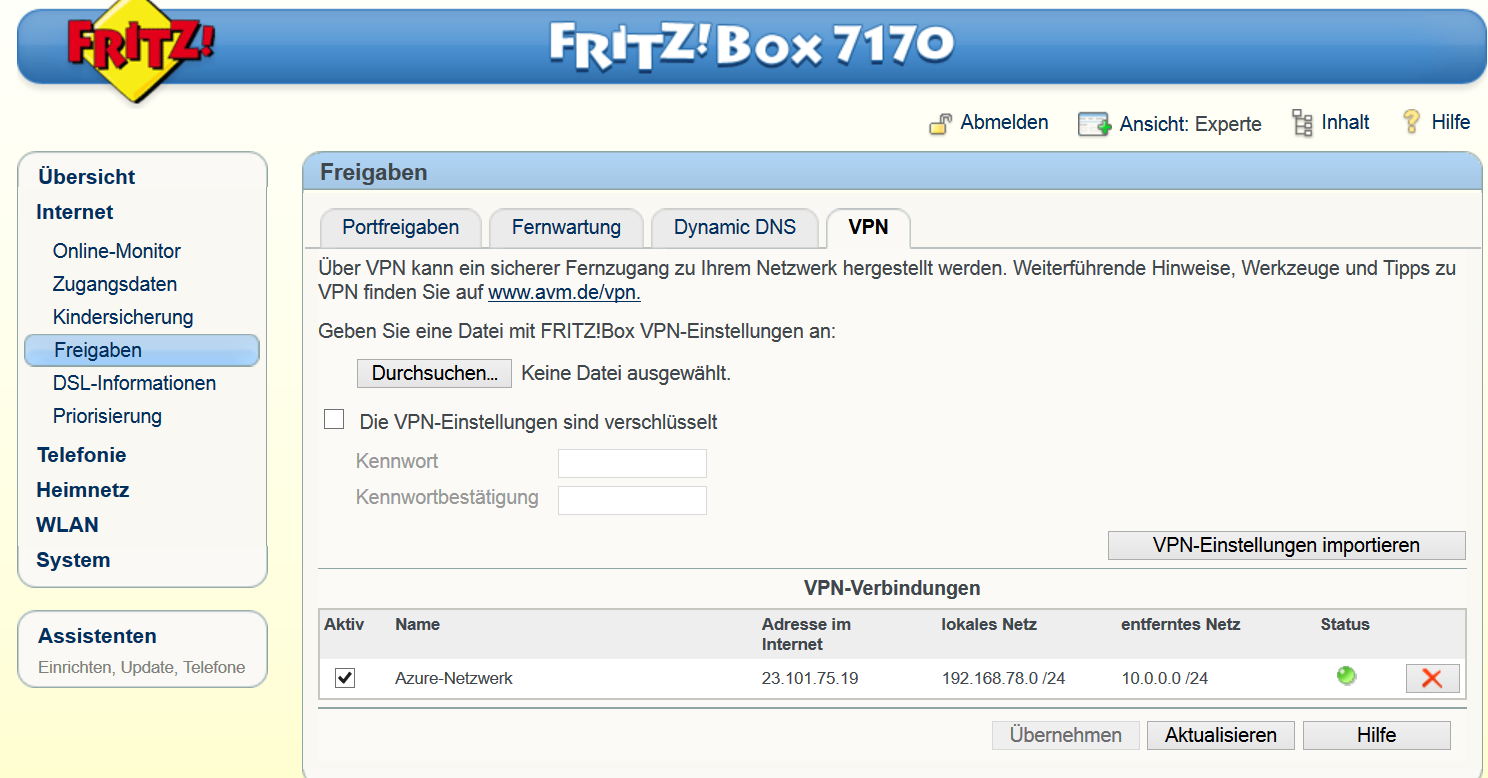The image size is (1488, 778).
Task: Click the VPN-Verbindungen table title
Action: pos(892,588)
